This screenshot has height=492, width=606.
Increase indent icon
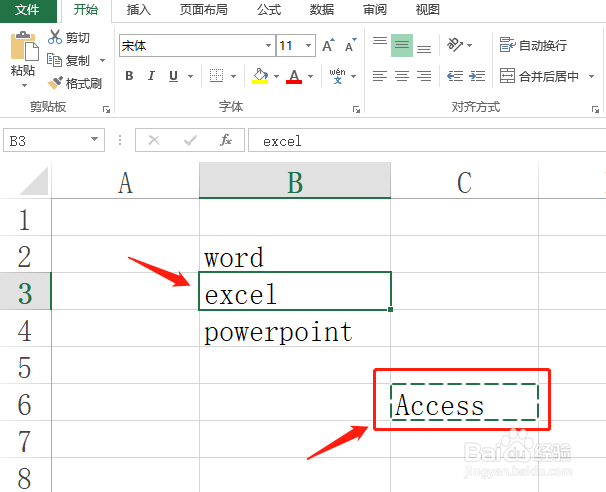[477, 76]
